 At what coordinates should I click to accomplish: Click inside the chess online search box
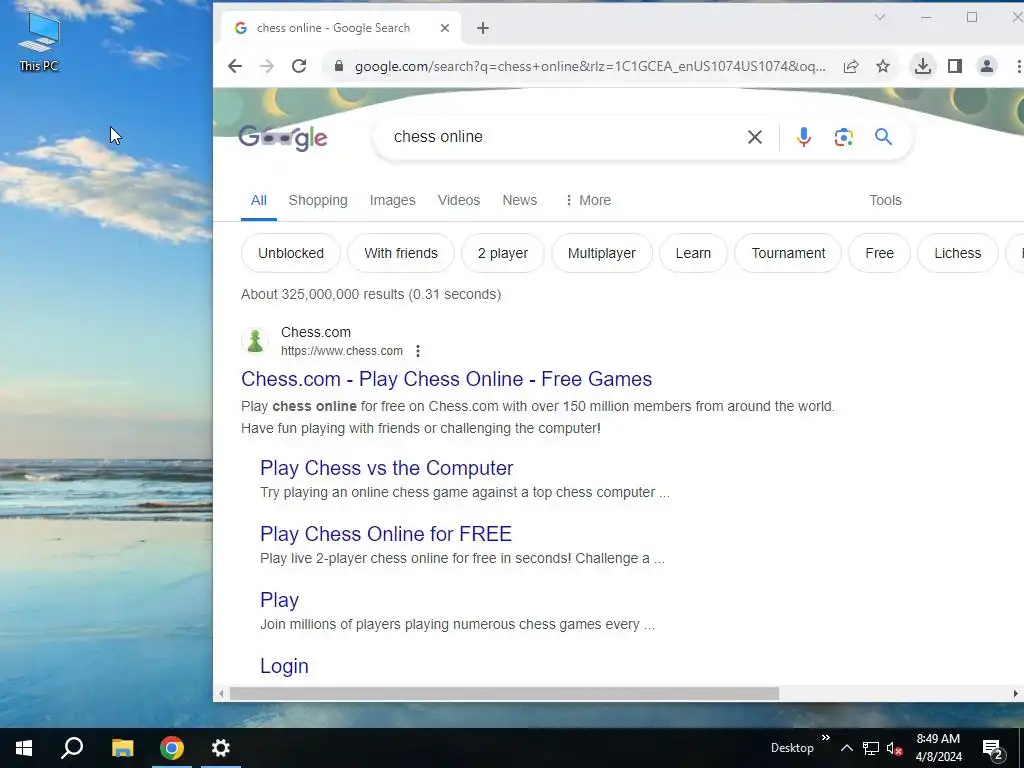pyautogui.click(x=562, y=137)
